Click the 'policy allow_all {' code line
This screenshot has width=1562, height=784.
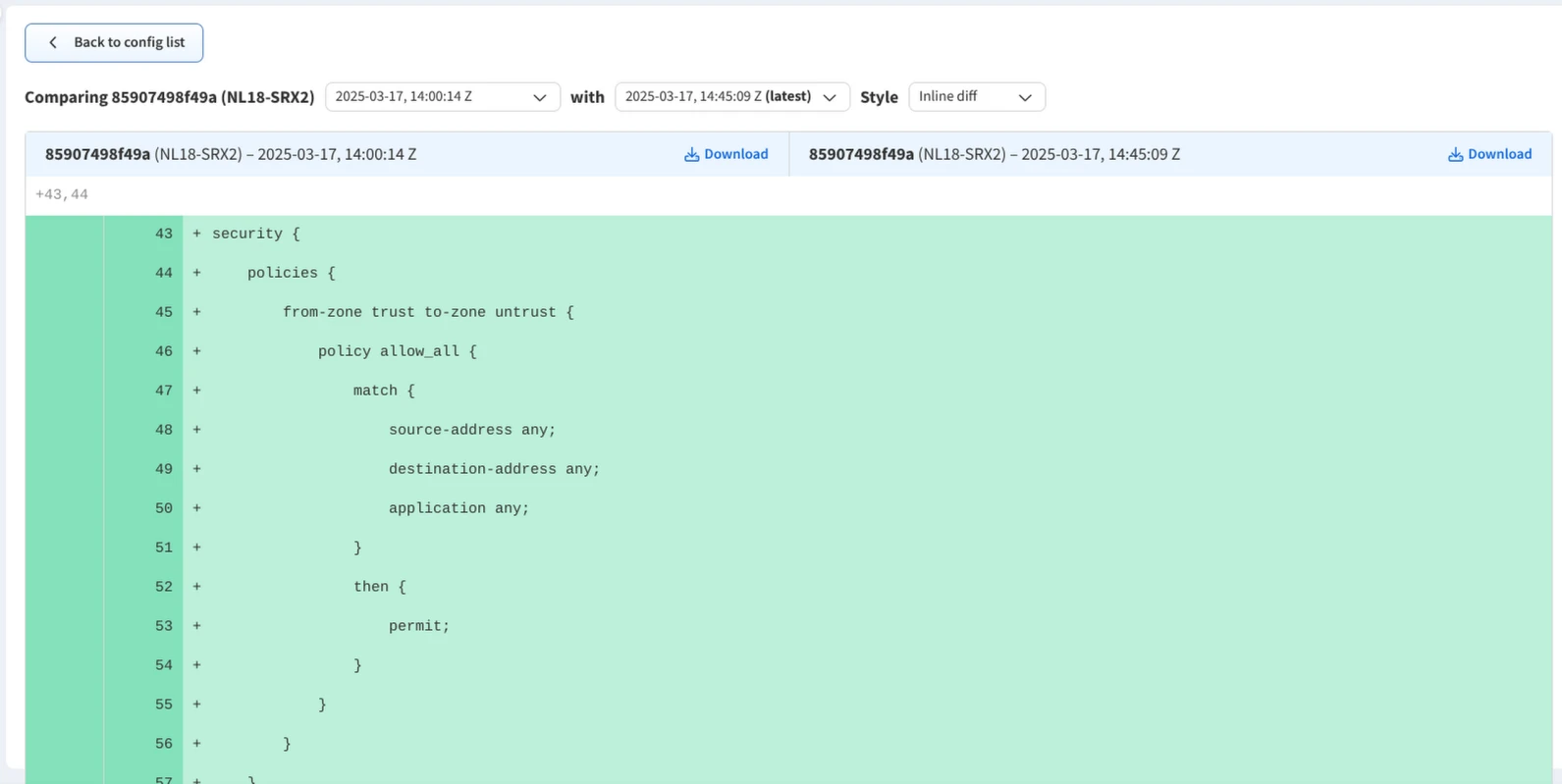pyautogui.click(x=397, y=351)
